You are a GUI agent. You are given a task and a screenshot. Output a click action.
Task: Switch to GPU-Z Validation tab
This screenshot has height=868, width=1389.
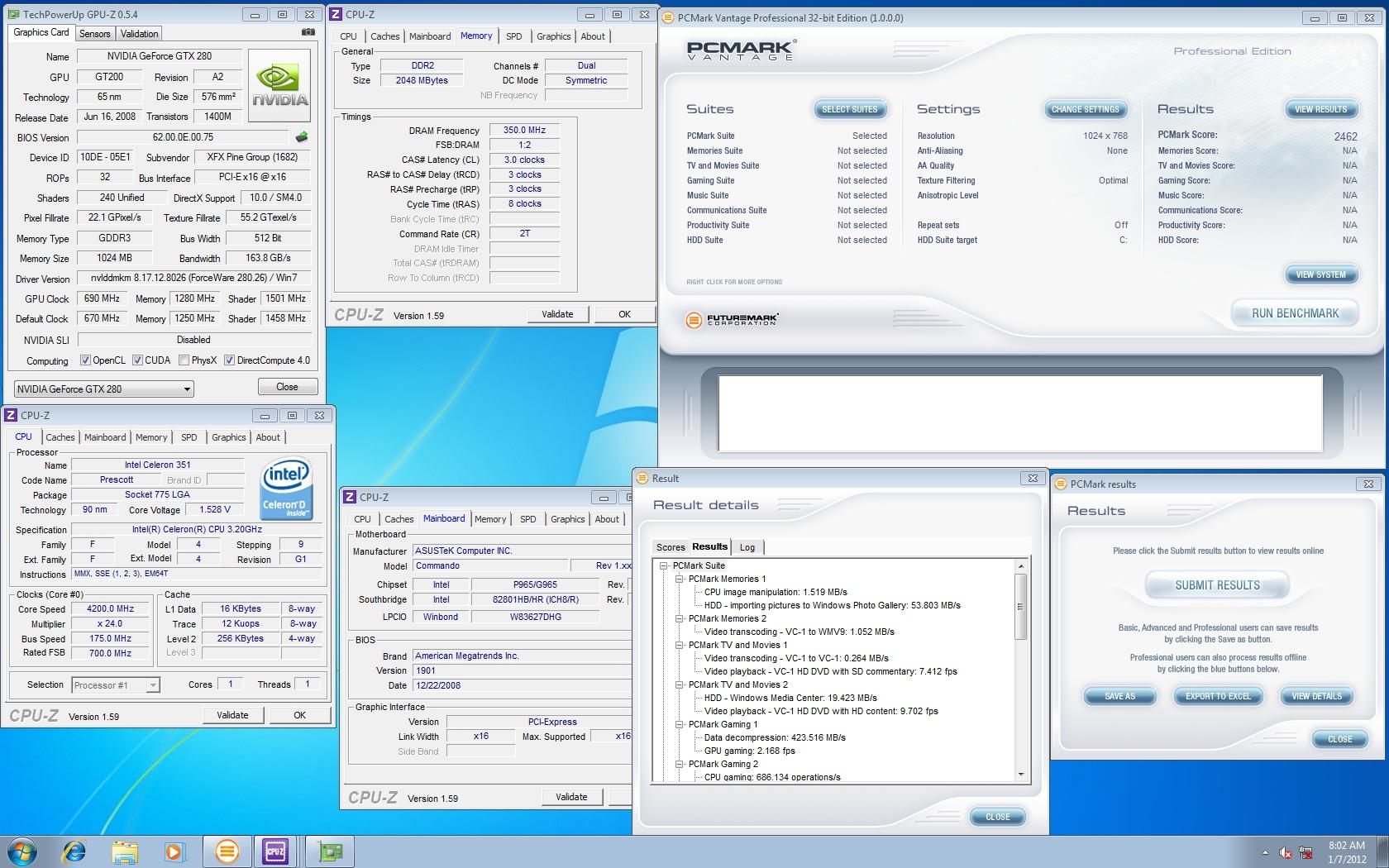139,34
